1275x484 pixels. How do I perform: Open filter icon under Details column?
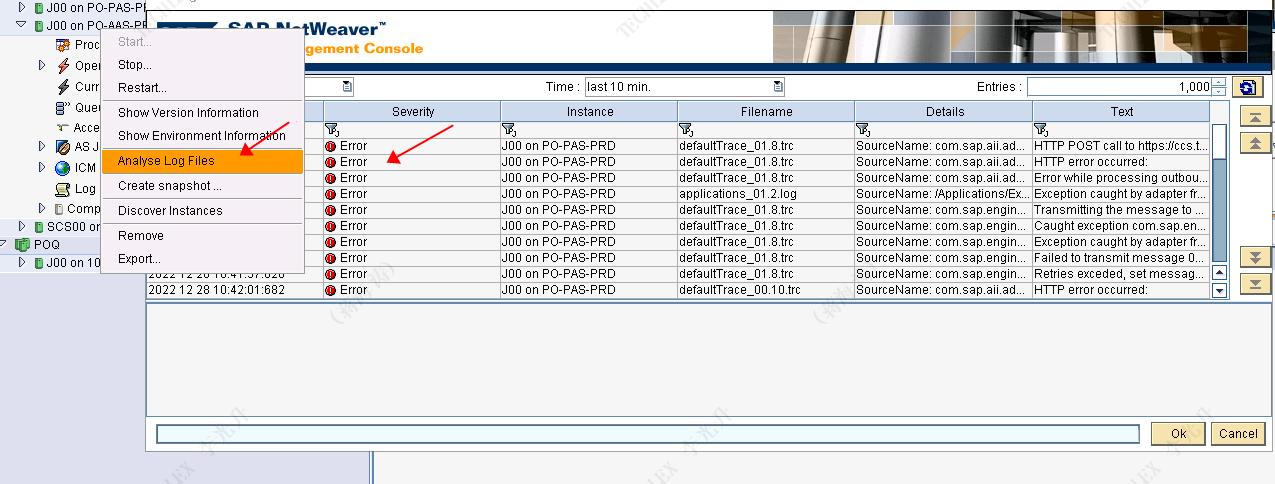pyautogui.click(x=863, y=130)
